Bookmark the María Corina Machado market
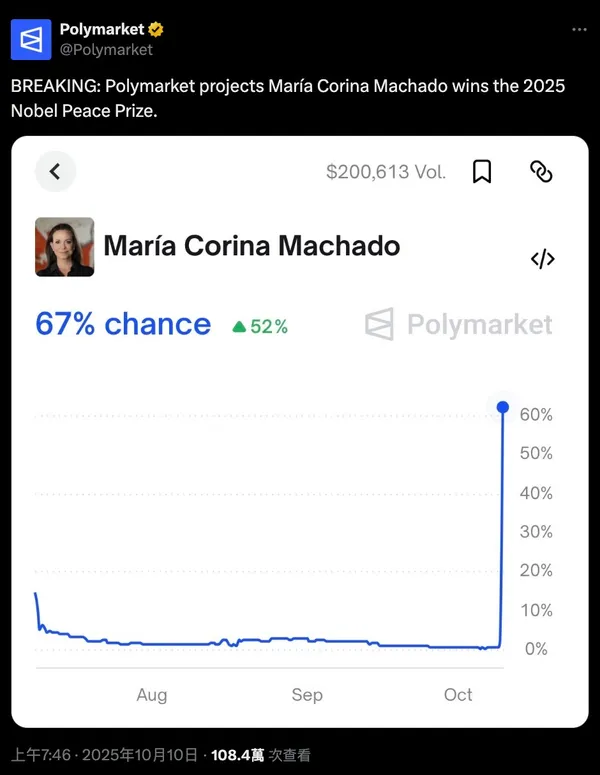 pos(482,172)
